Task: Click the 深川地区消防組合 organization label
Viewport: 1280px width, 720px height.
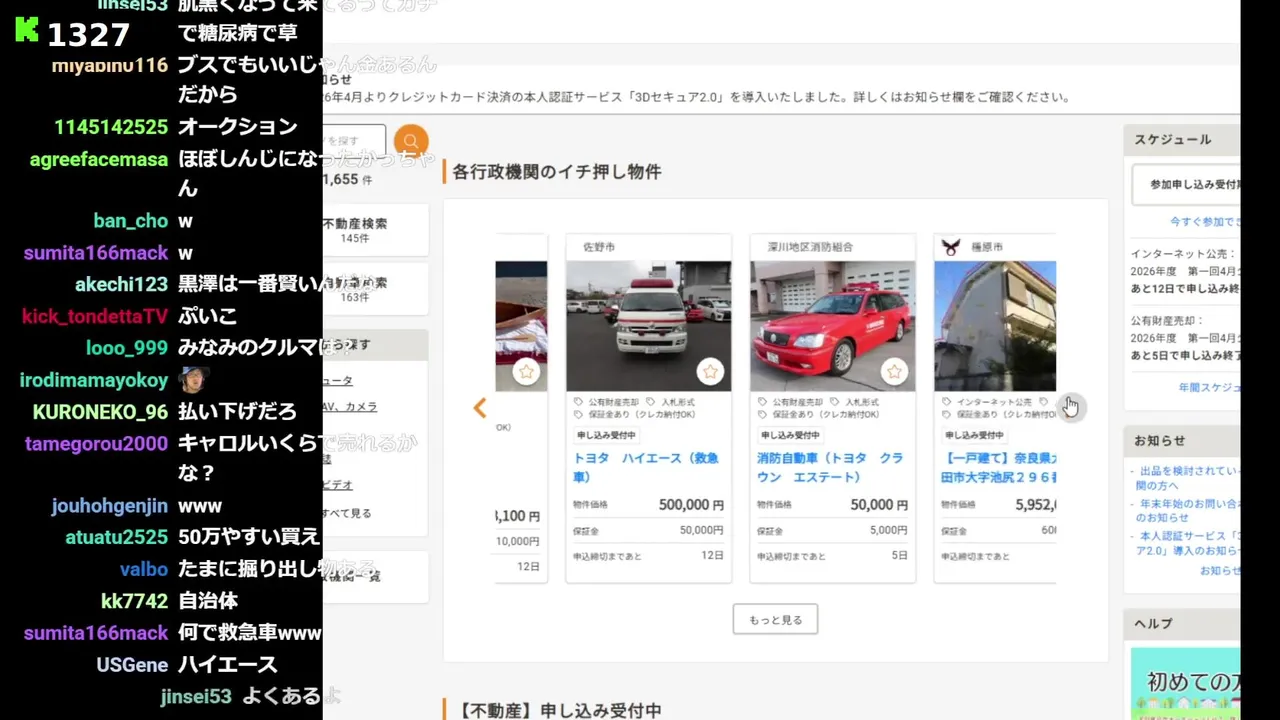Action: (x=810, y=247)
